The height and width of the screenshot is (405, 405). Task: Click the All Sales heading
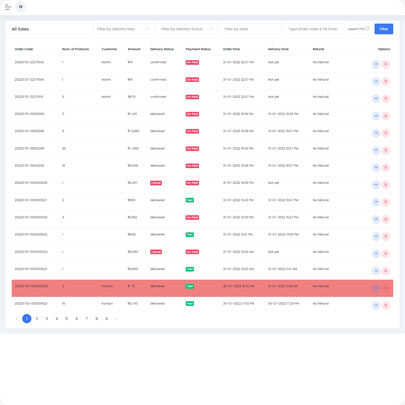tap(20, 29)
